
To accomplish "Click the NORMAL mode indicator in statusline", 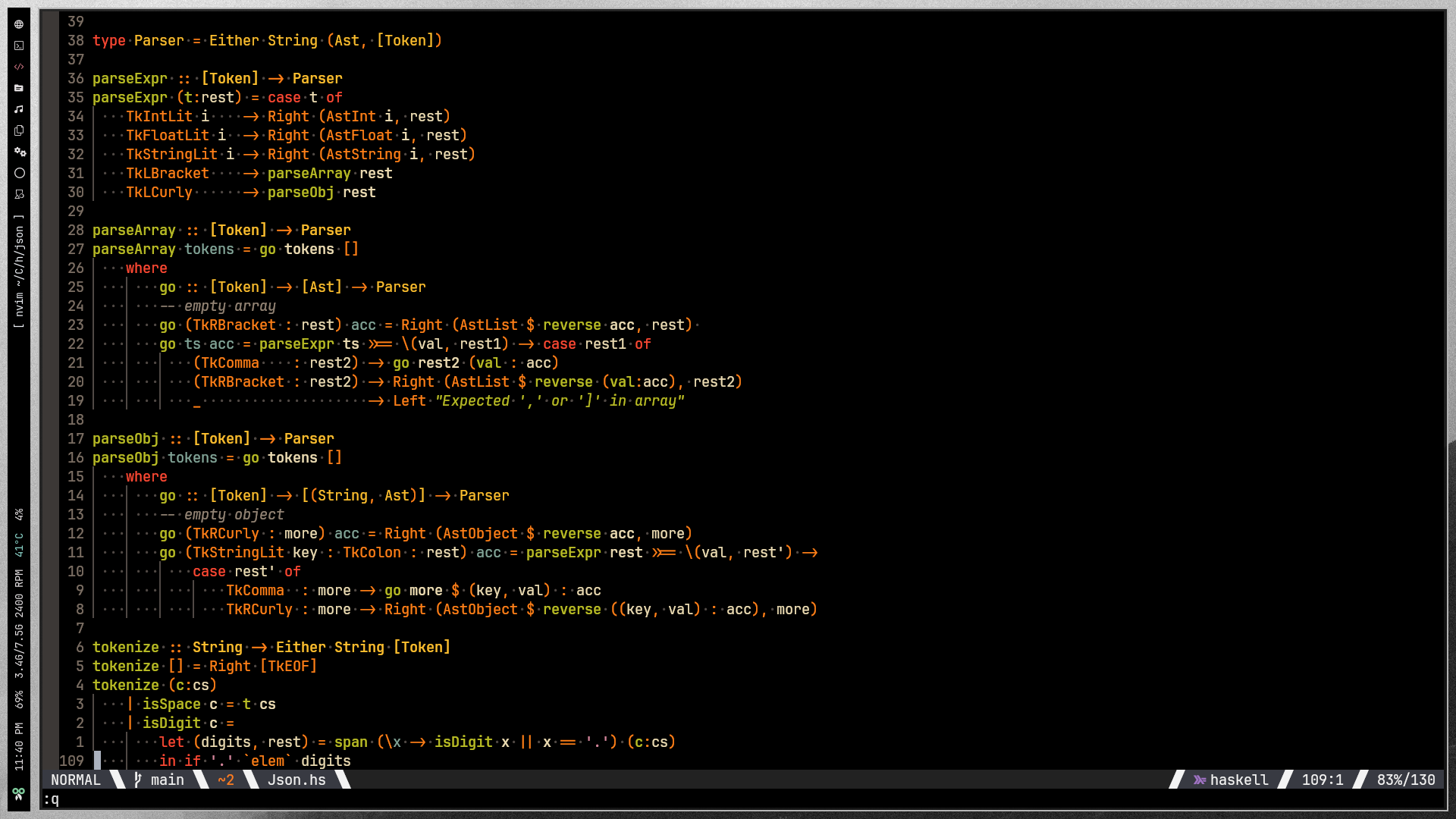I will pos(75,780).
